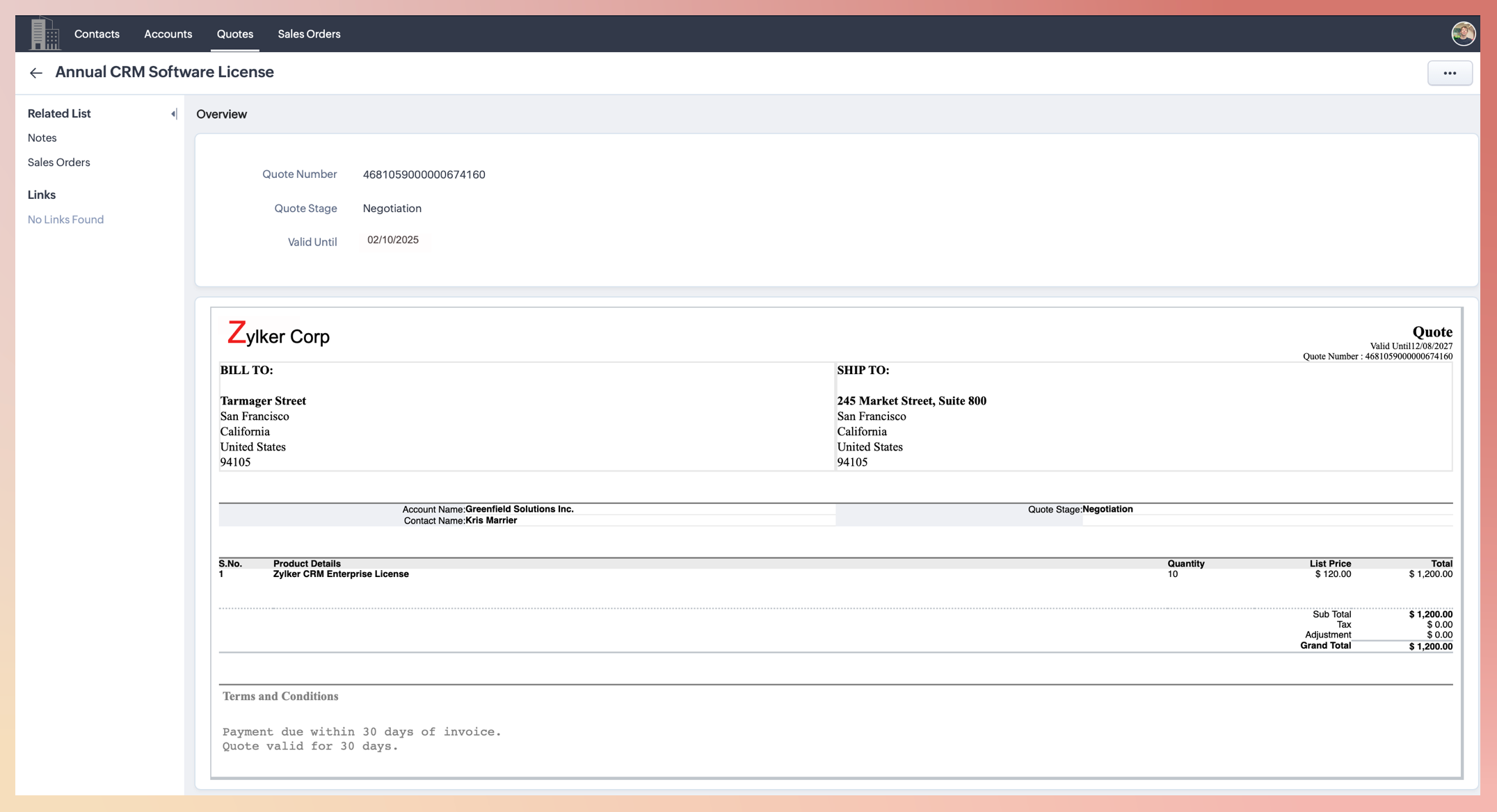The image size is (1497, 812).
Task: Click the Greenfield Solutions Inc. account name
Action: (x=519, y=509)
